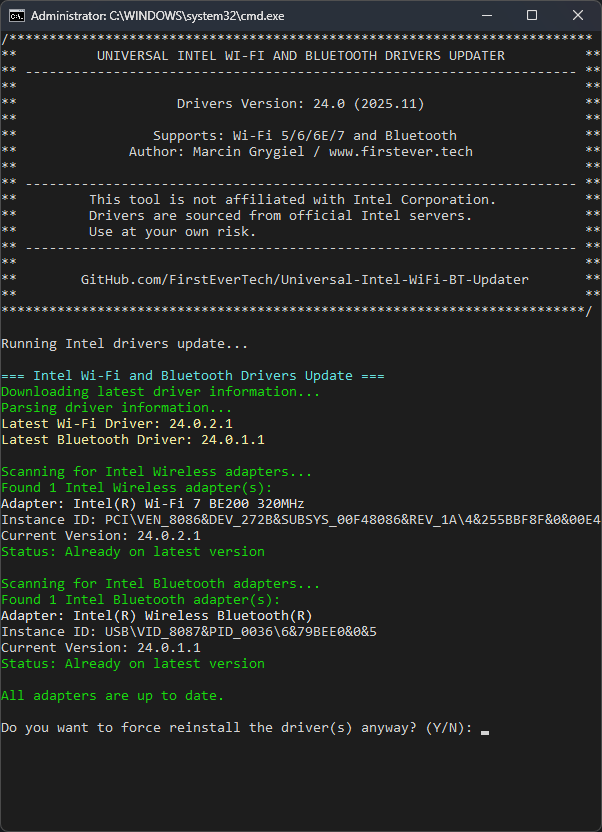Click the Wi-Fi 7 BE200 320MHz adapter name
The width and height of the screenshot is (602, 832).
coord(188,504)
